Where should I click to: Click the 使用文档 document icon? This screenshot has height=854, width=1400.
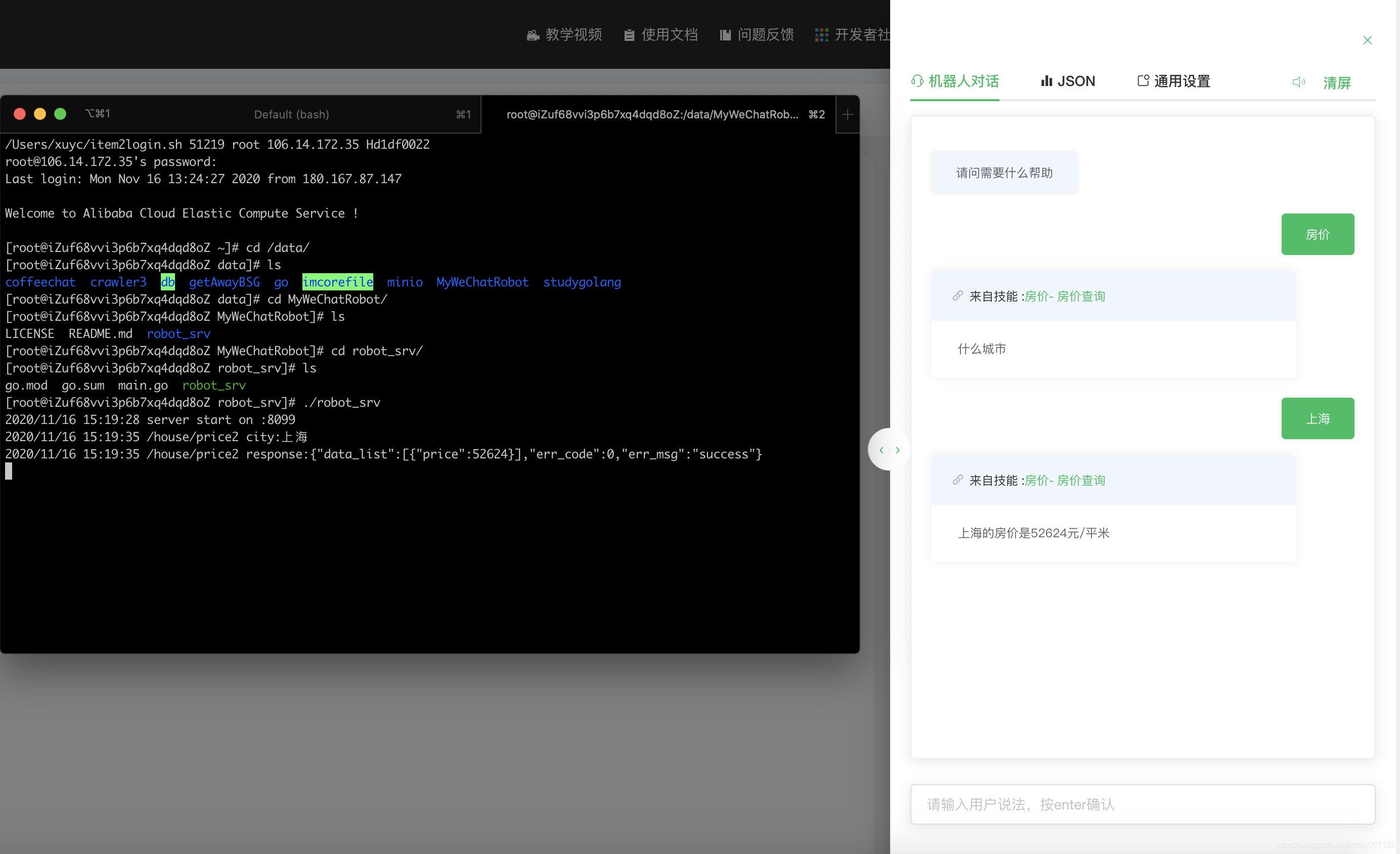pos(629,35)
